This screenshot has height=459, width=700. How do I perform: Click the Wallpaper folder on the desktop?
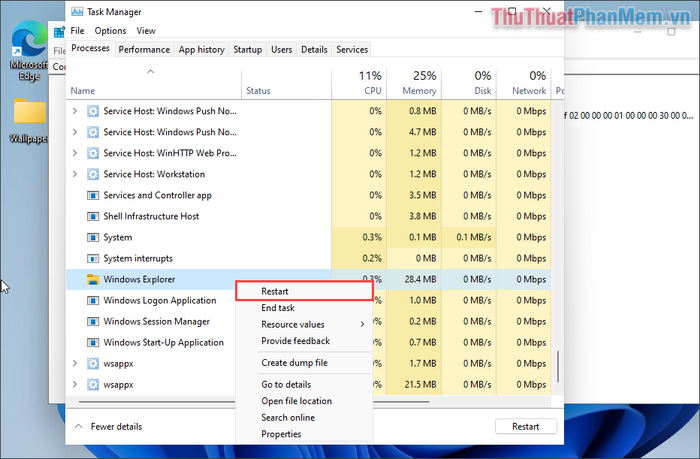[x=29, y=120]
